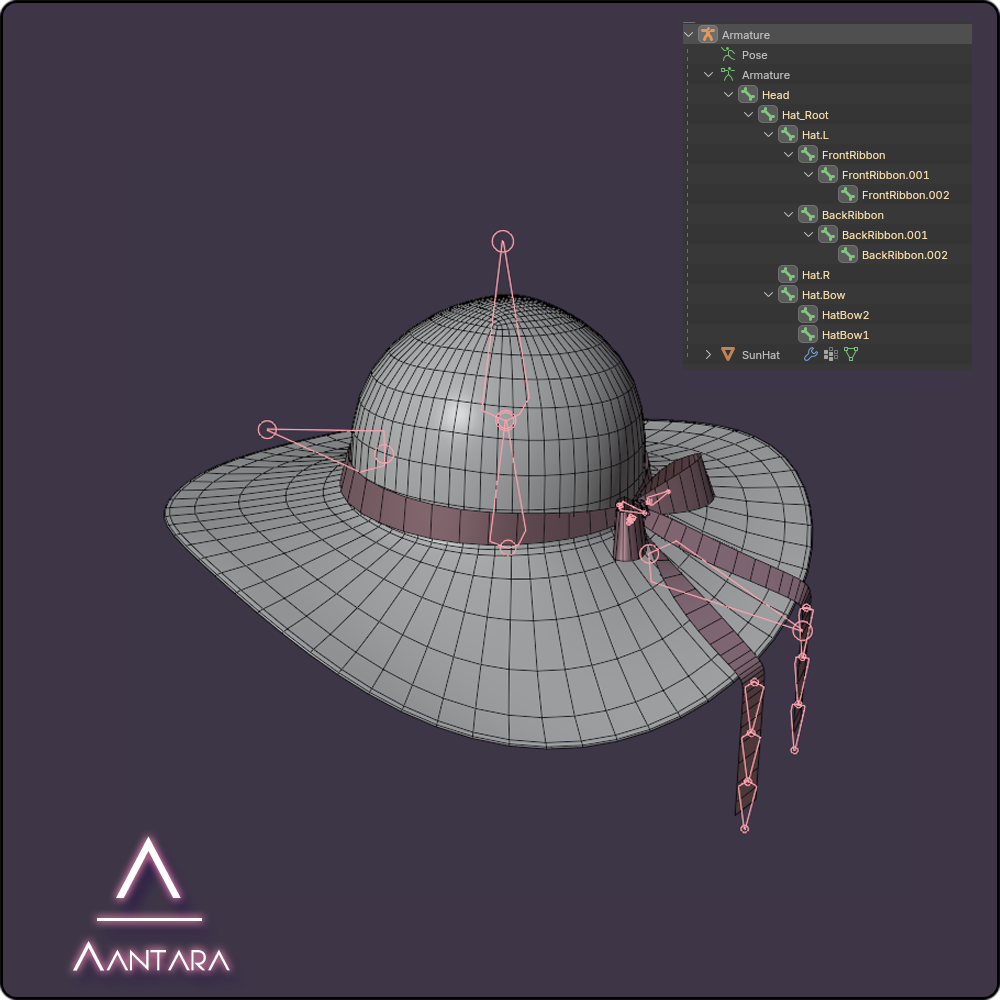Click the Hat.L bone icon
The height and width of the screenshot is (1000, 1000).
[x=788, y=135]
